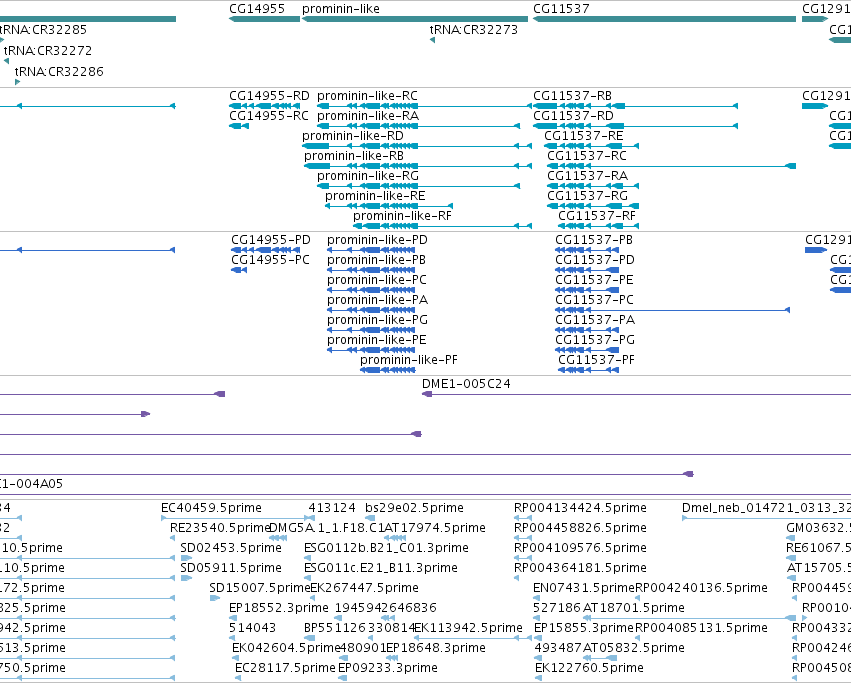Click the tRNA:CR32273 feature label

click(x=474, y=29)
